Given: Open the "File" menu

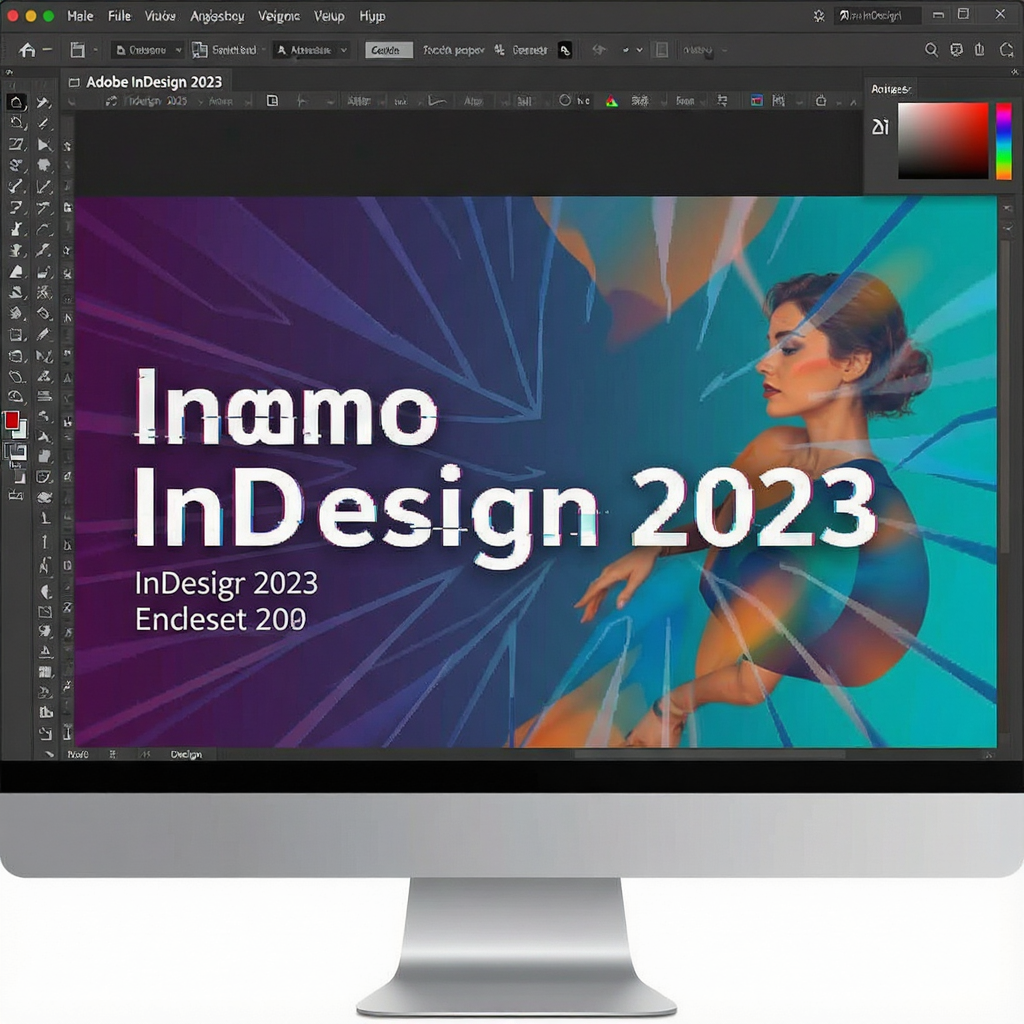Looking at the screenshot, I should (x=119, y=16).
